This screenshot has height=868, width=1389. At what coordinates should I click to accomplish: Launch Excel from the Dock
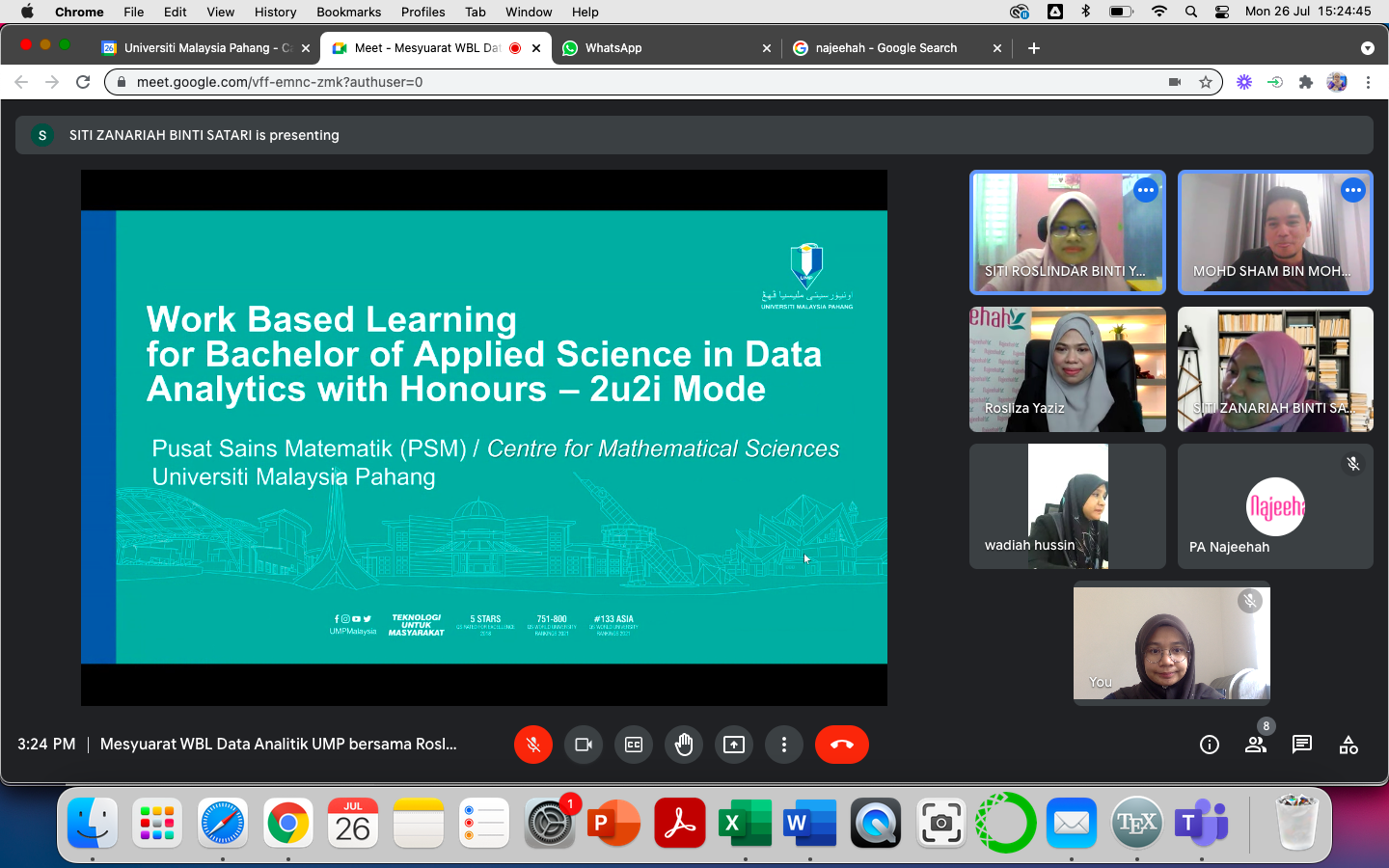tap(746, 823)
